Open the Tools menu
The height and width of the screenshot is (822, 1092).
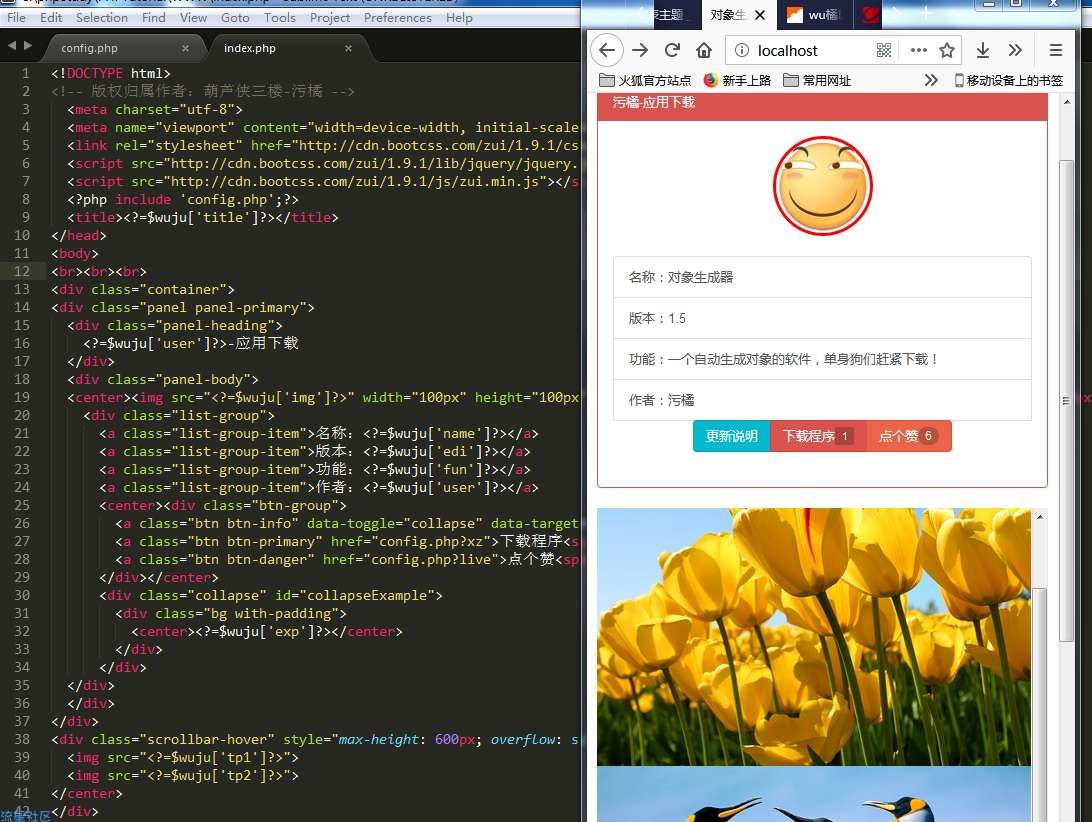(x=279, y=17)
